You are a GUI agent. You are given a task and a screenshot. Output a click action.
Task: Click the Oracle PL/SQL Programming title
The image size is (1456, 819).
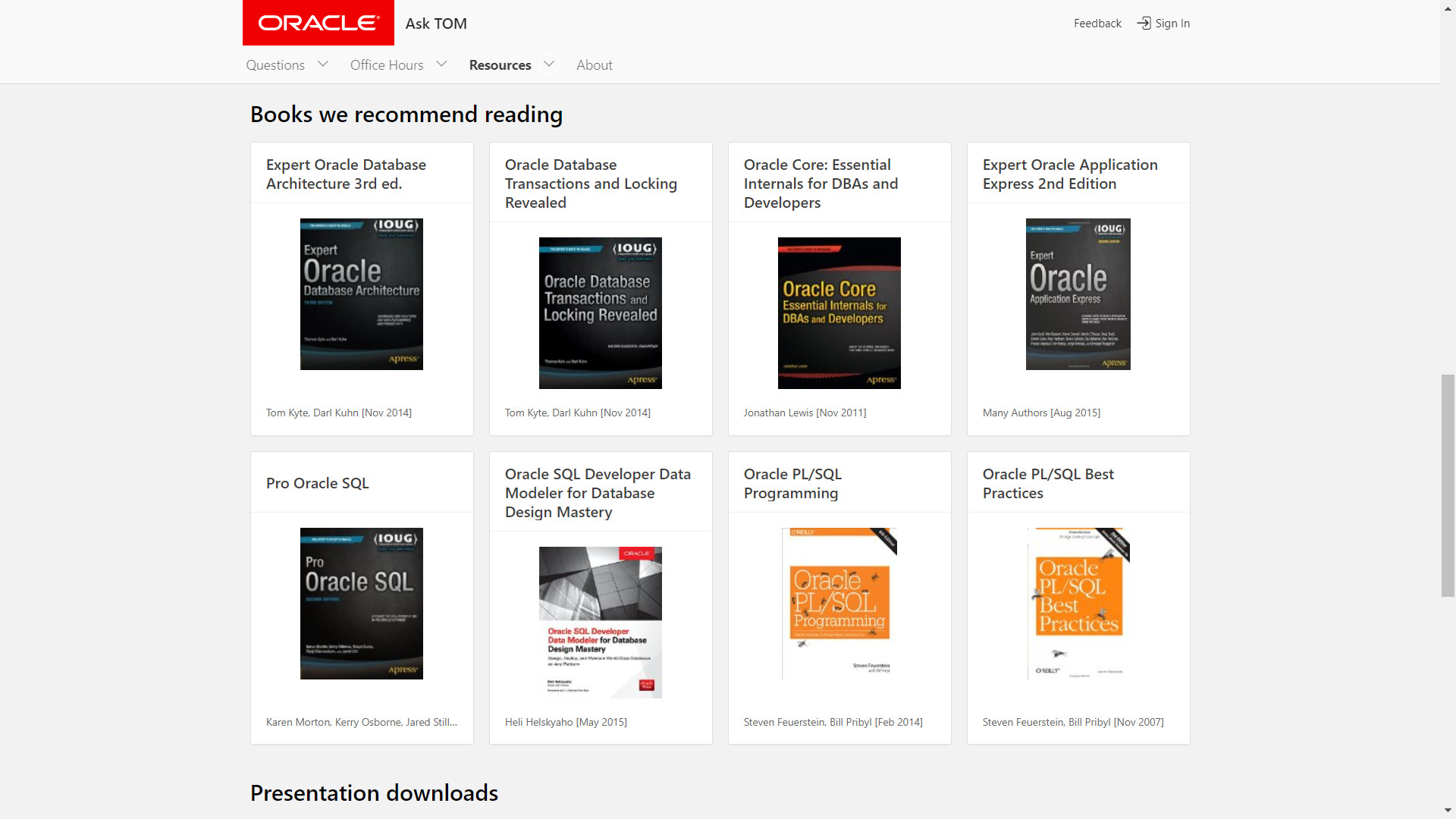(792, 484)
